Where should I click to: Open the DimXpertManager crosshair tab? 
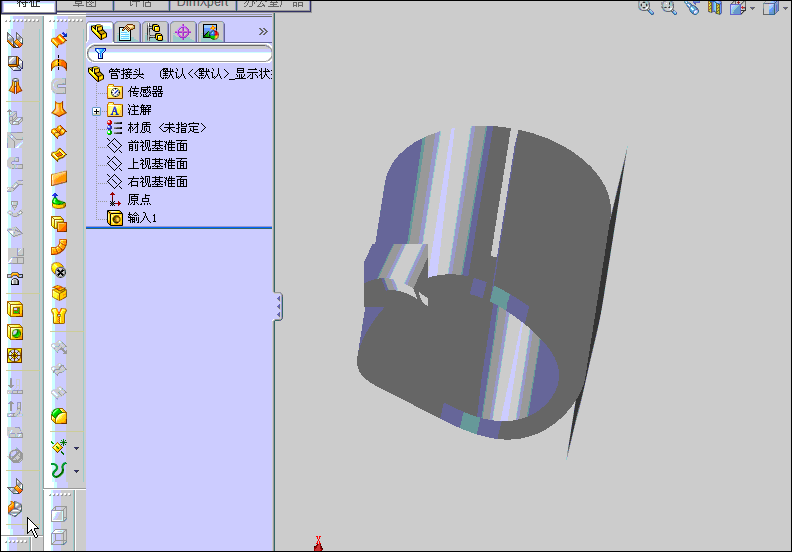pyautogui.click(x=182, y=32)
